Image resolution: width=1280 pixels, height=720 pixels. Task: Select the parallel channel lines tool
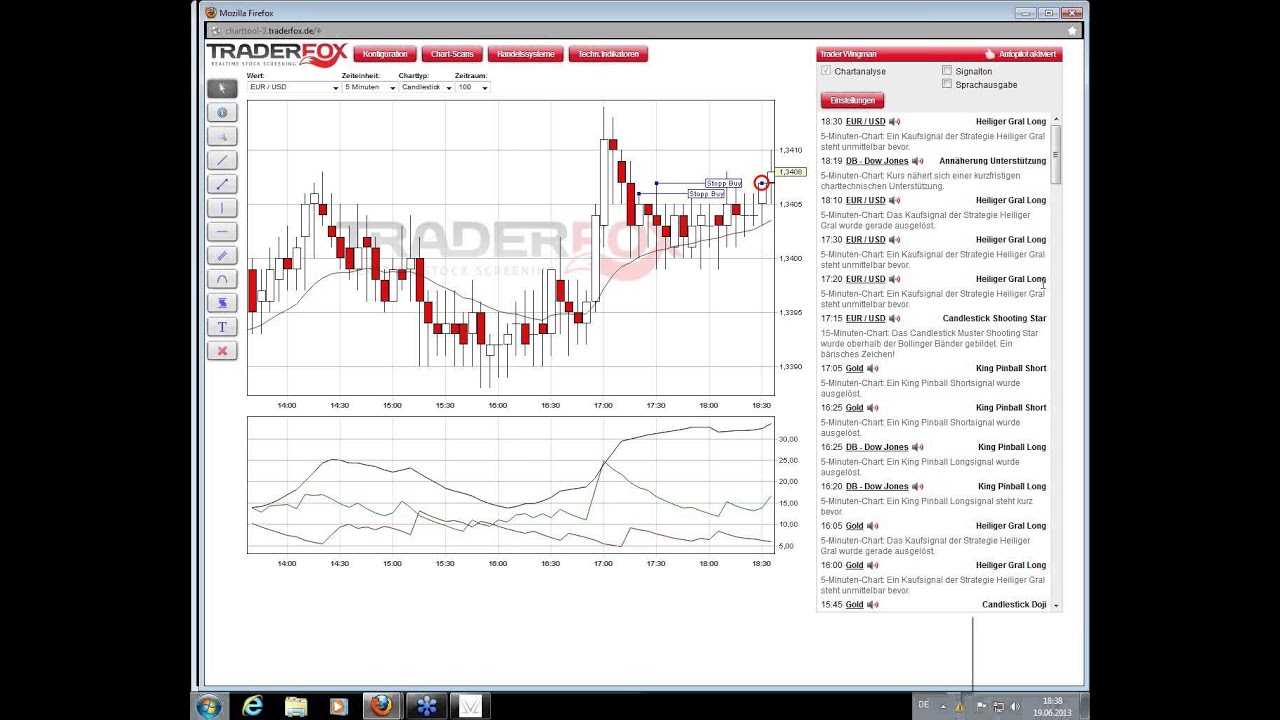(222, 255)
